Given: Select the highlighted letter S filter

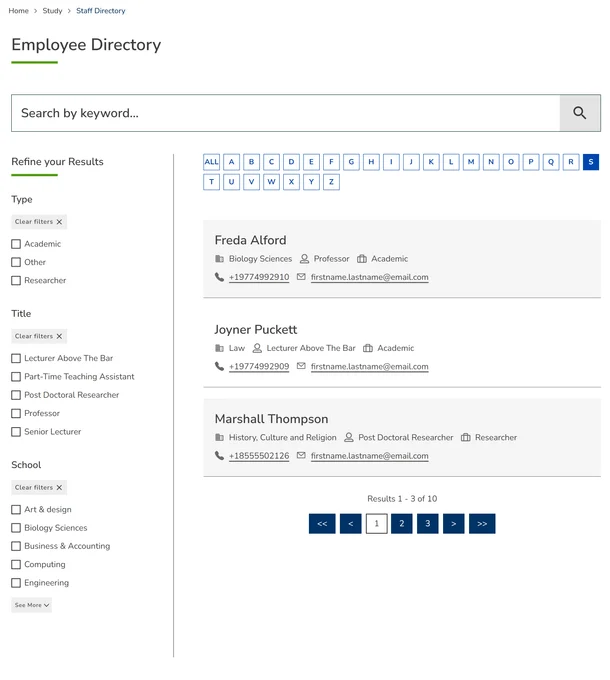Looking at the screenshot, I should pos(591,162).
